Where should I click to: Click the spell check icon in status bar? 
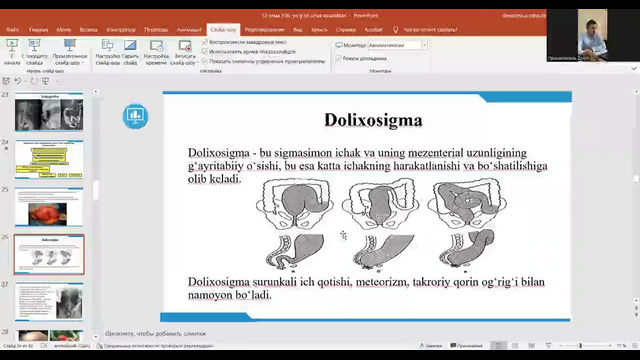point(44,346)
